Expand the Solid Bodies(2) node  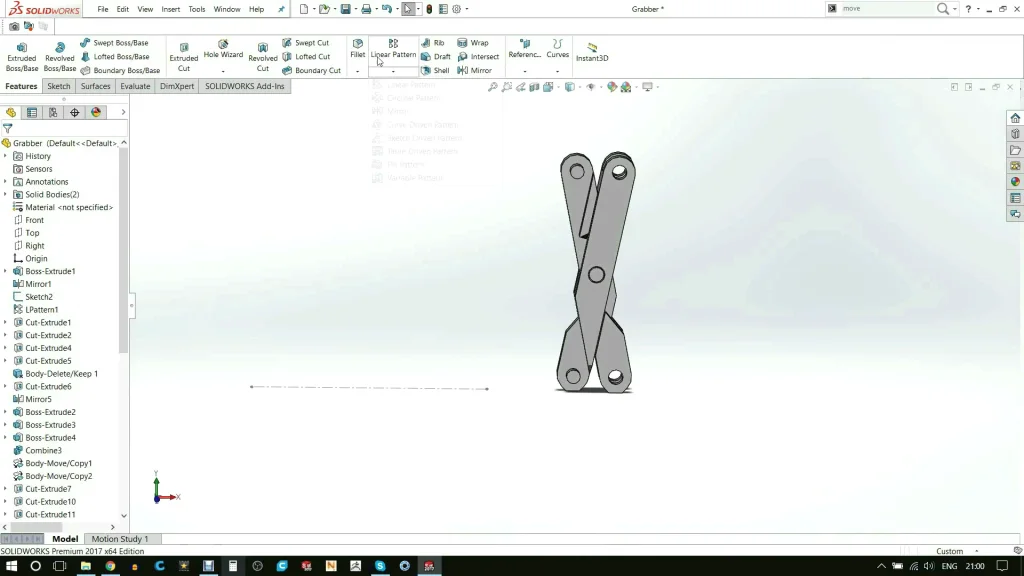(5, 195)
